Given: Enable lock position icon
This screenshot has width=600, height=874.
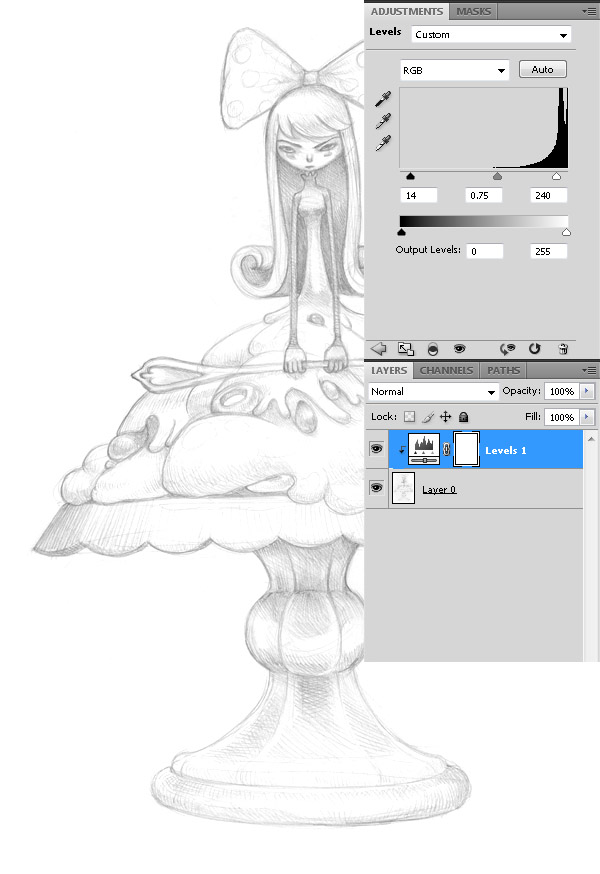Looking at the screenshot, I should (x=446, y=417).
